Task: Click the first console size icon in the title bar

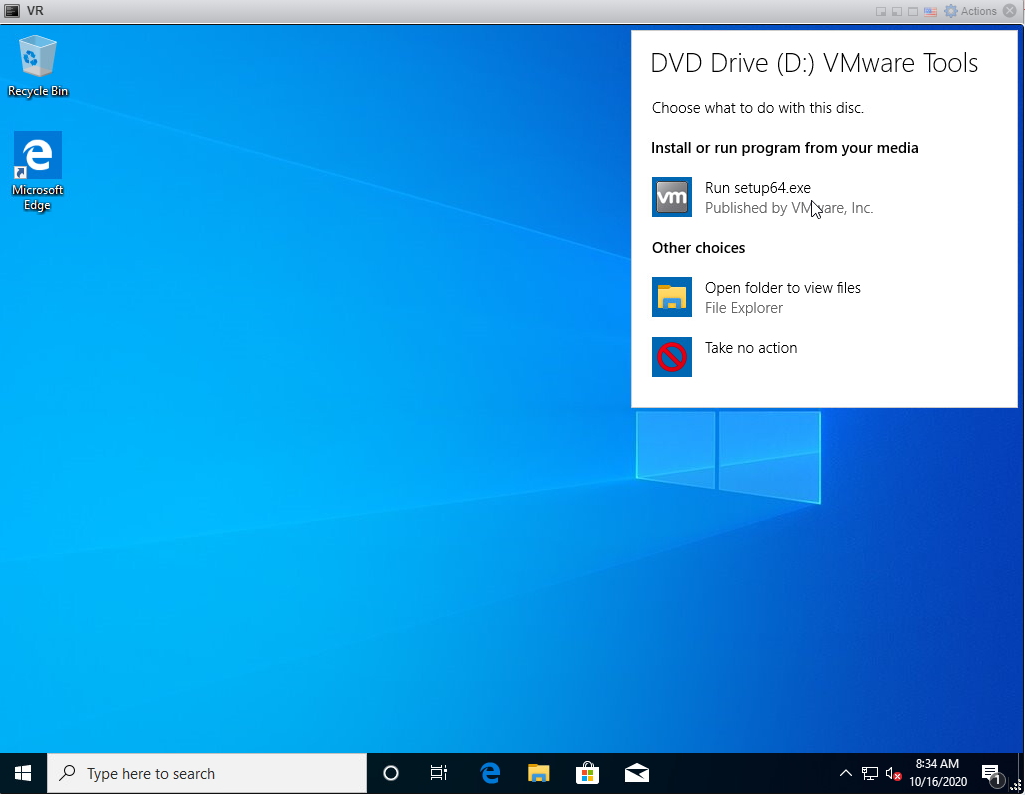Action: pyautogui.click(x=881, y=12)
